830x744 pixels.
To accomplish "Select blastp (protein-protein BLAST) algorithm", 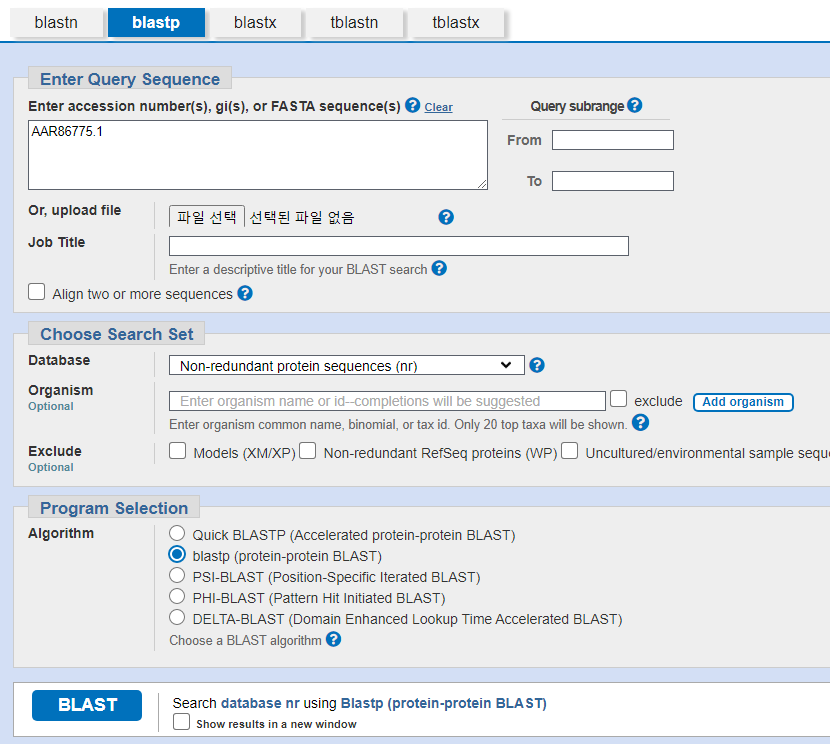I will (x=177, y=555).
